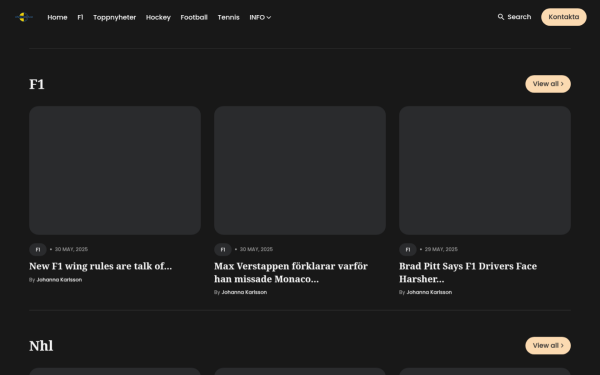Read article Max Verstappen förklarar varför
This screenshot has width=600, height=375.
(291, 272)
